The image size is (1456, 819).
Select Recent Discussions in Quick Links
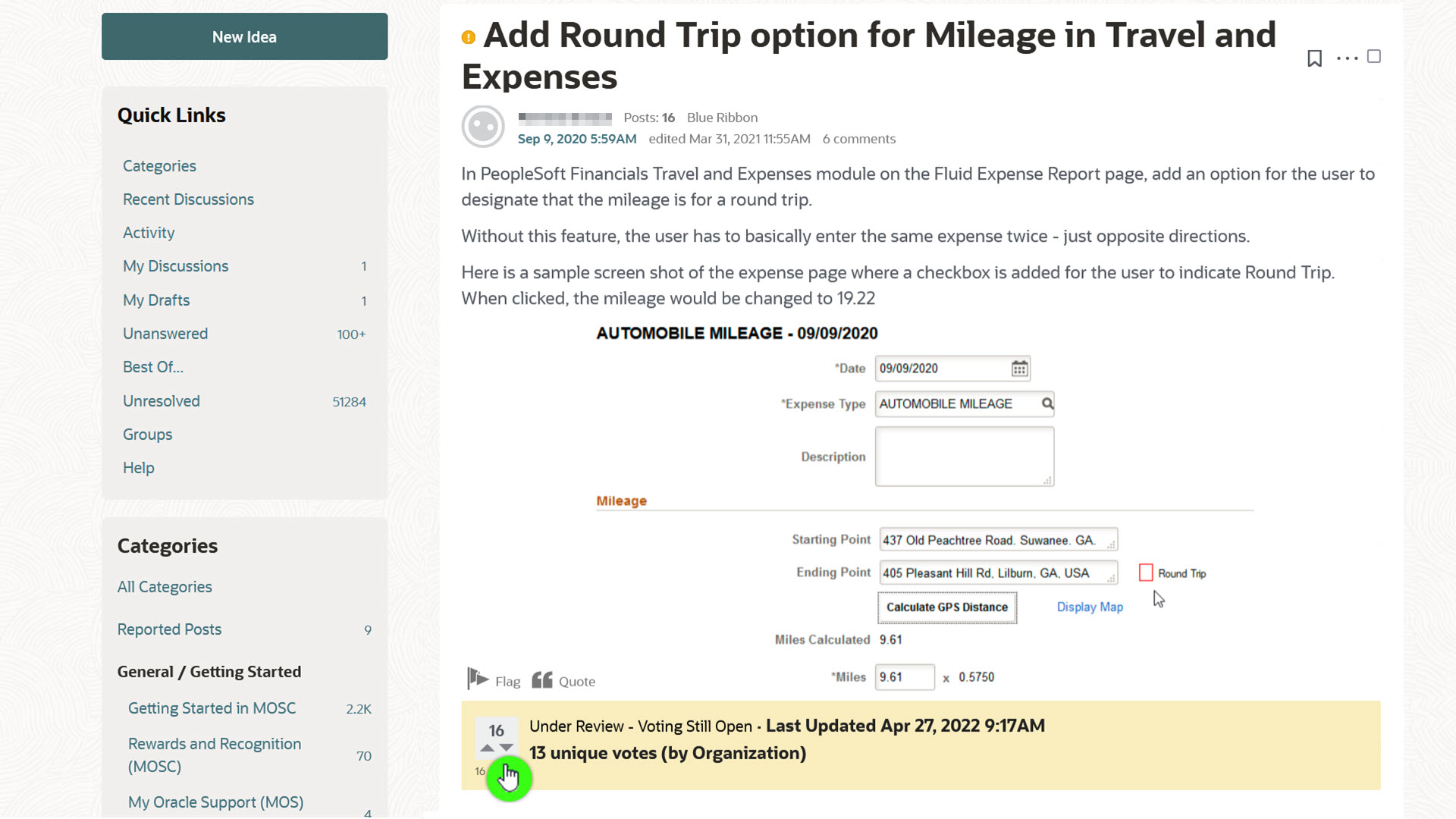tap(188, 199)
